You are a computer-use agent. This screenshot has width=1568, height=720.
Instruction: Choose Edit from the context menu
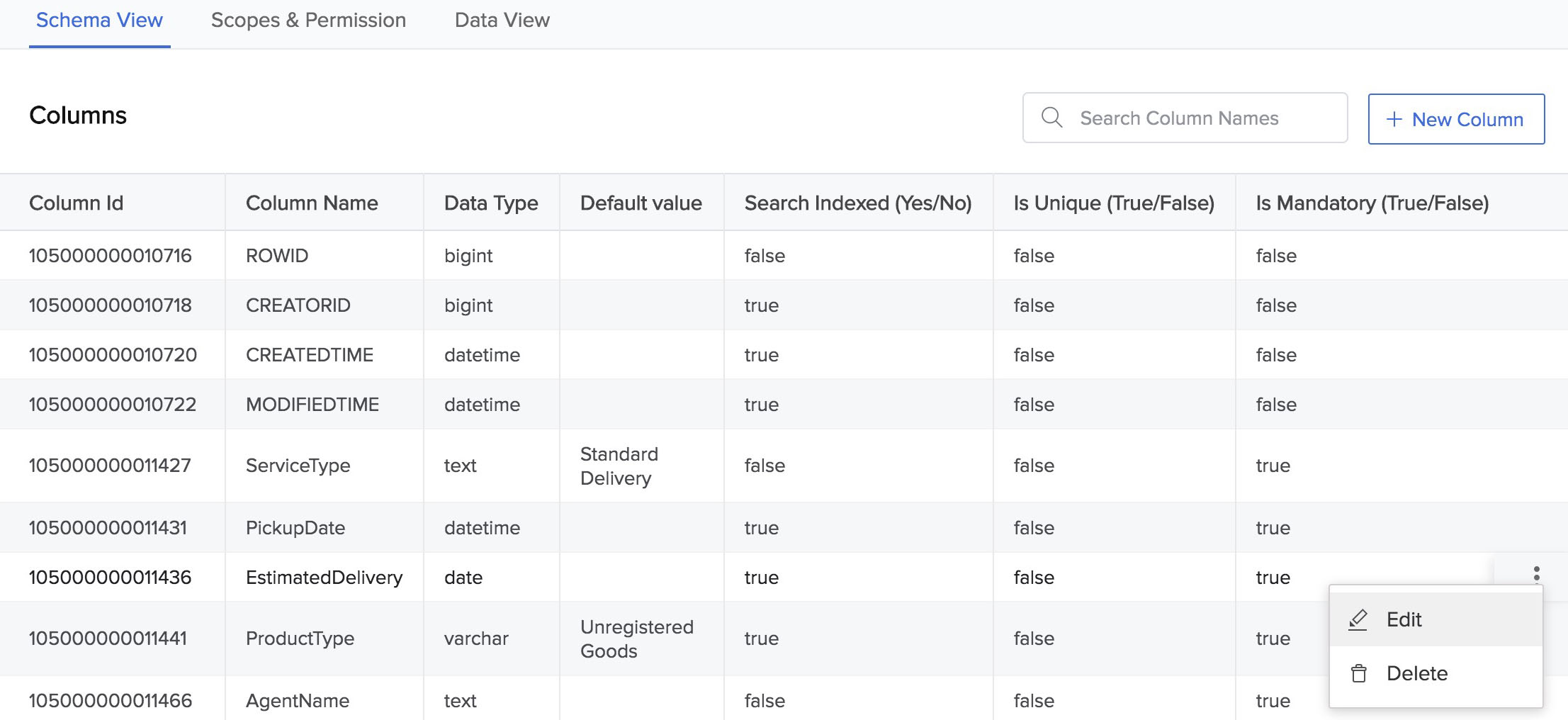point(1404,619)
